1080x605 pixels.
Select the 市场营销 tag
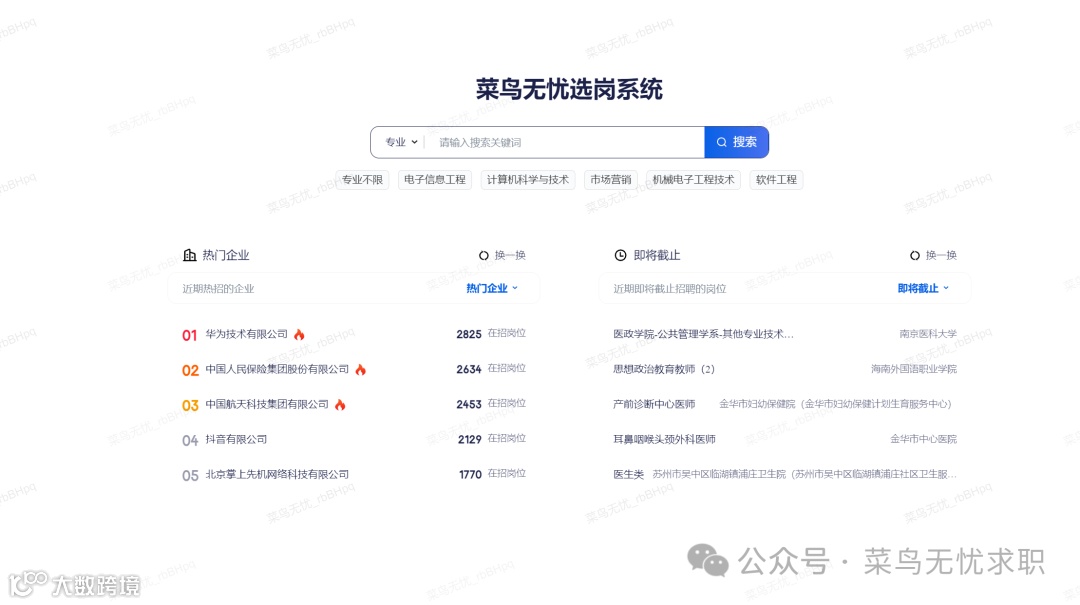click(610, 179)
